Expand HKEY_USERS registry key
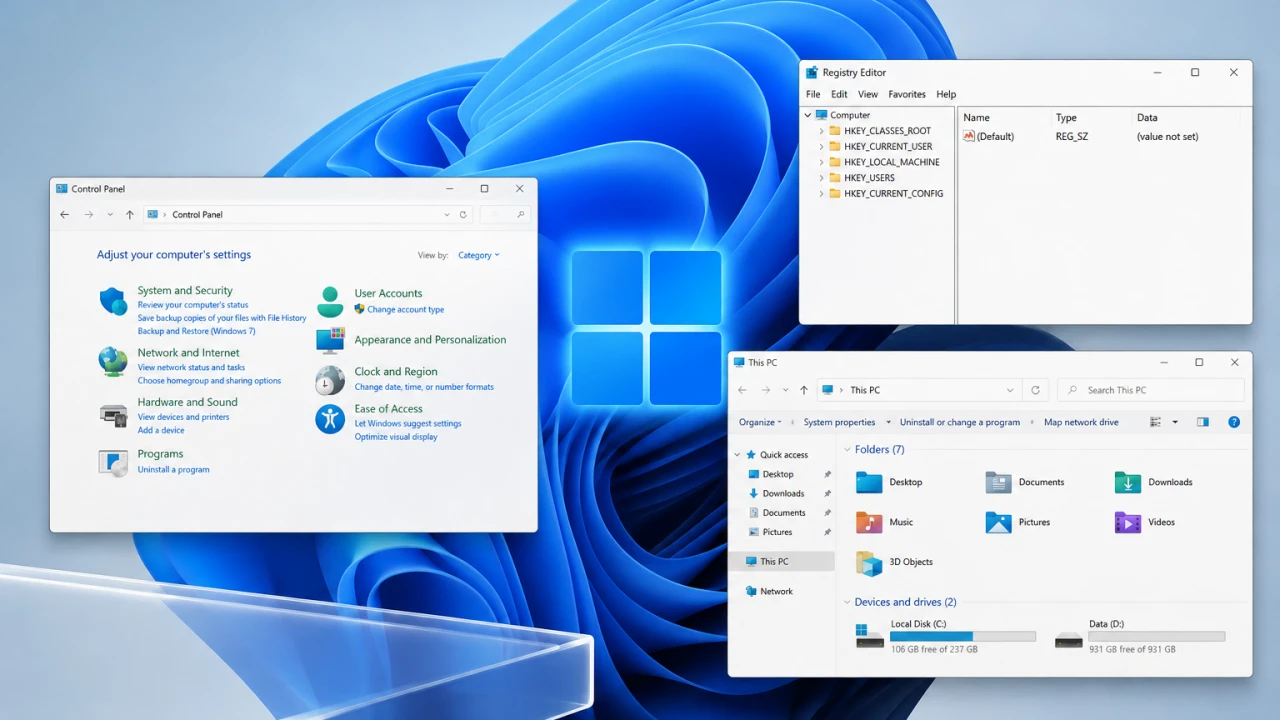1280x720 pixels. (x=822, y=178)
